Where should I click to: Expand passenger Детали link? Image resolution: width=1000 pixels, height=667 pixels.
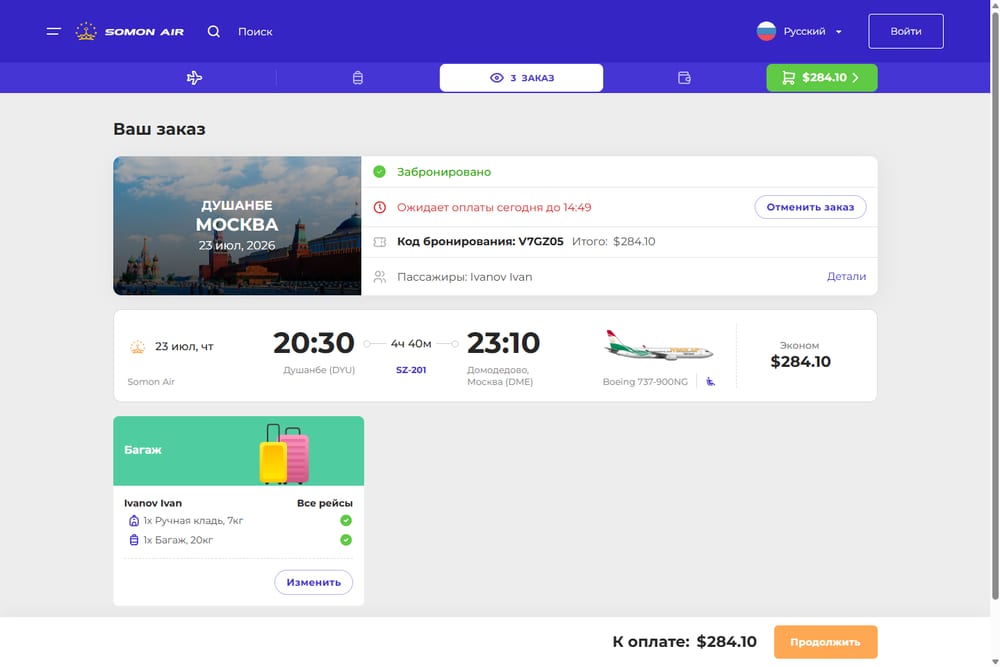click(x=846, y=276)
